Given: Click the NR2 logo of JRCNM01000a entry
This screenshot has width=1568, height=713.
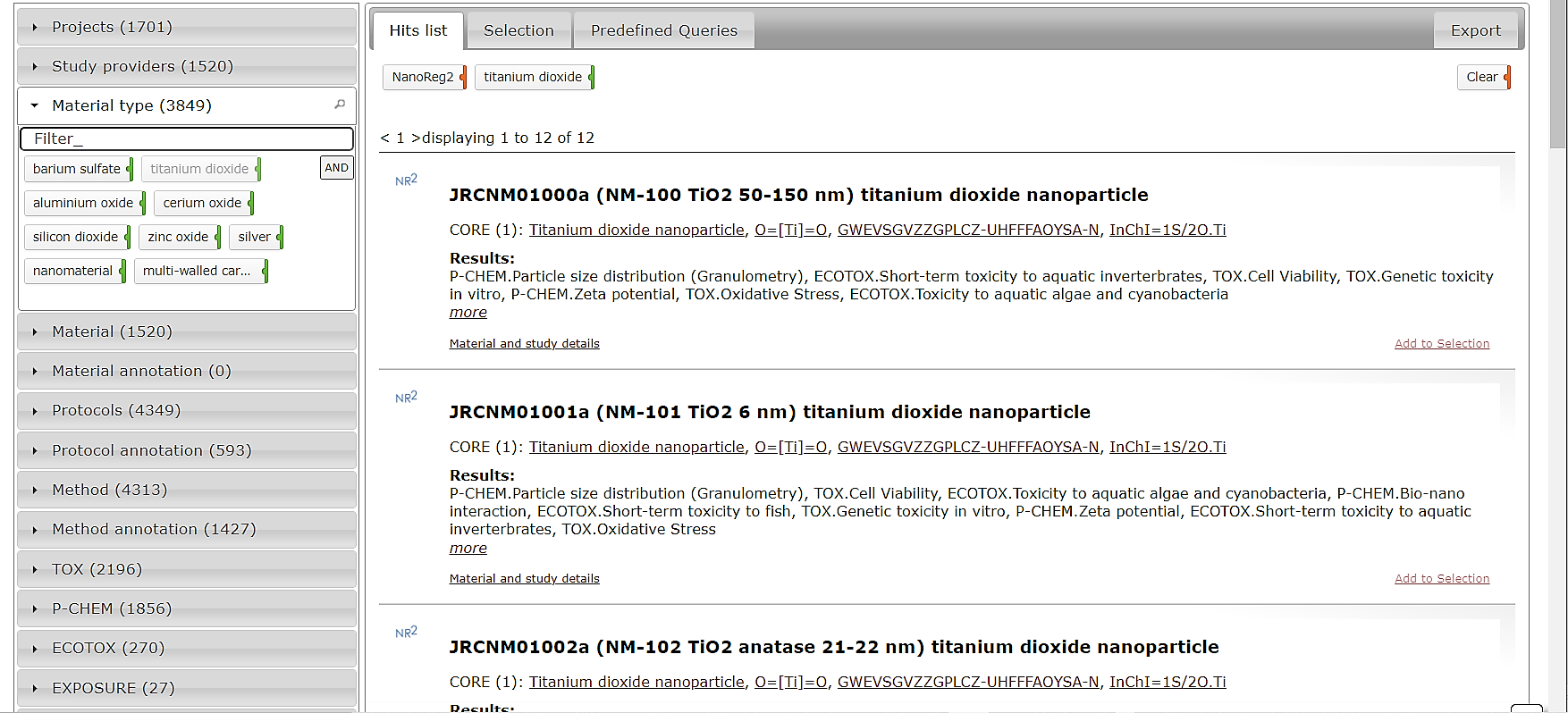Looking at the screenshot, I should 406,180.
